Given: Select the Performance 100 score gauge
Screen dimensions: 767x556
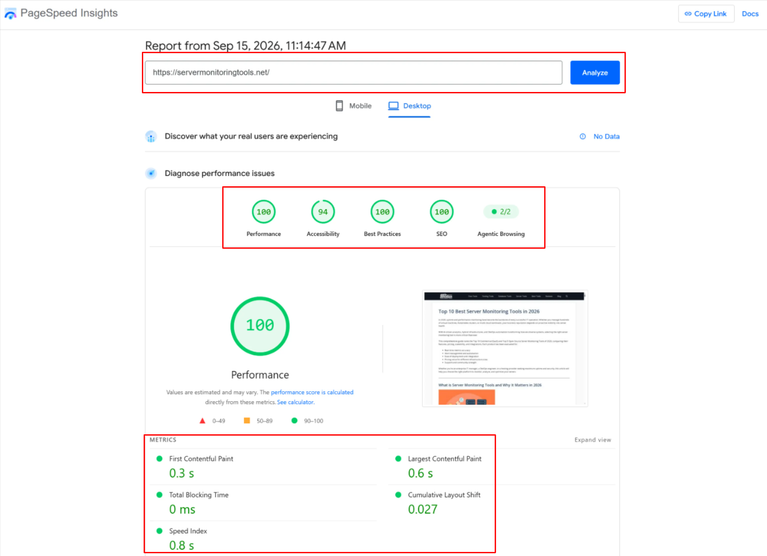Looking at the screenshot, I should pyautogui.click(x=264, y=212).
